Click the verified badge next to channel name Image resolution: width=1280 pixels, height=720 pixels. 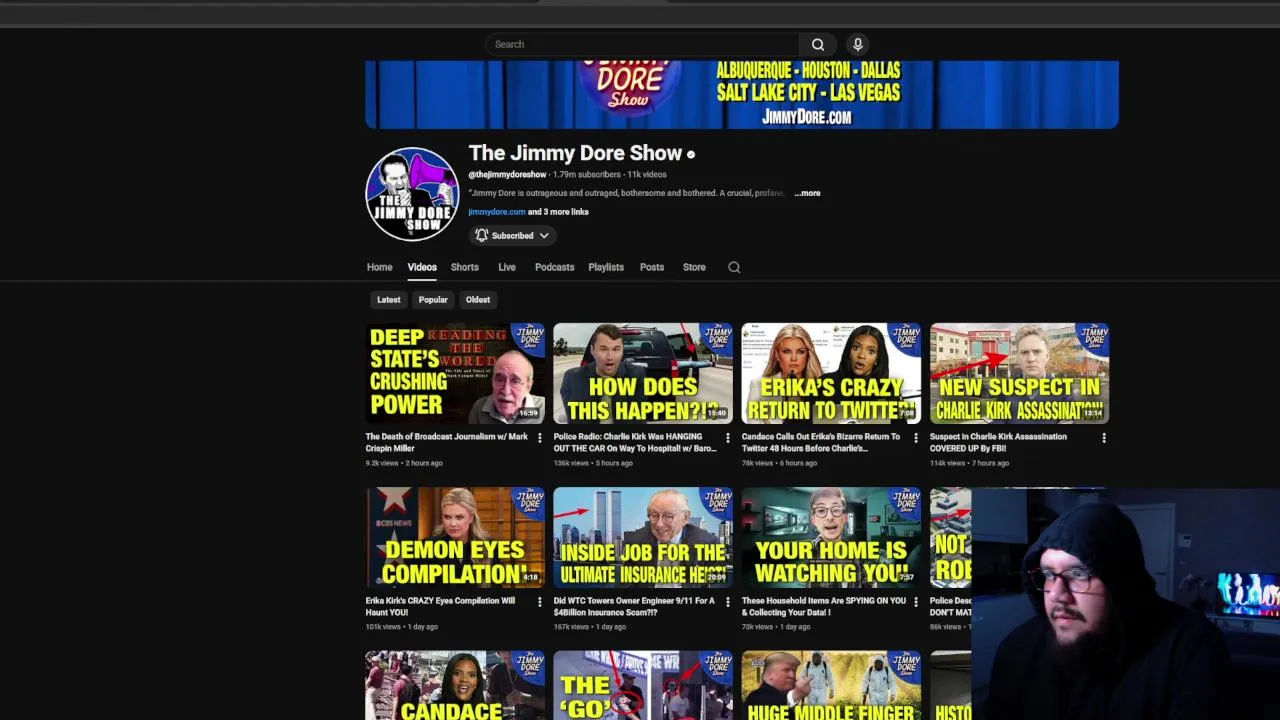[690, 154]
